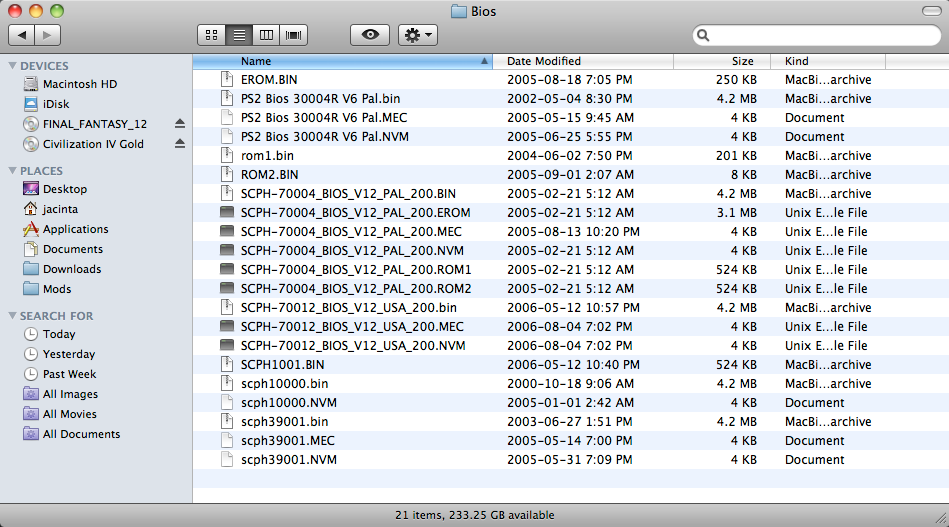Click the toolbar hide pill button
Screen dimensions: 949x527
931,11
